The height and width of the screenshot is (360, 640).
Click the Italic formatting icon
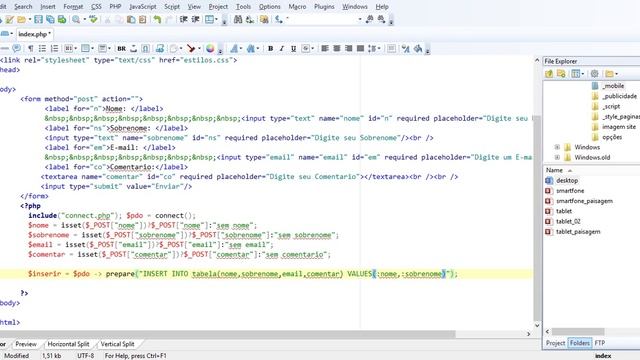point(282,49)
